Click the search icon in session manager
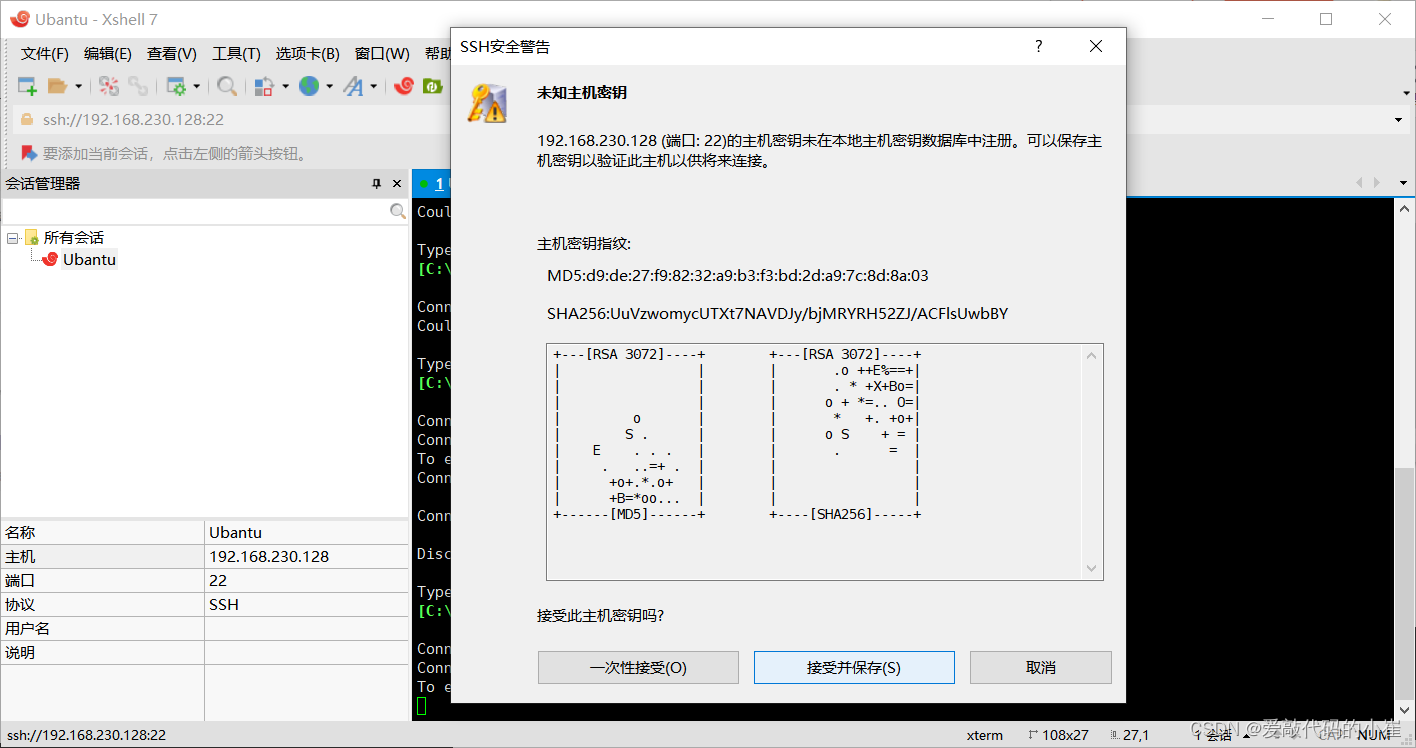The width and height of the screenshot is (1416, 748). pos(398,211)
